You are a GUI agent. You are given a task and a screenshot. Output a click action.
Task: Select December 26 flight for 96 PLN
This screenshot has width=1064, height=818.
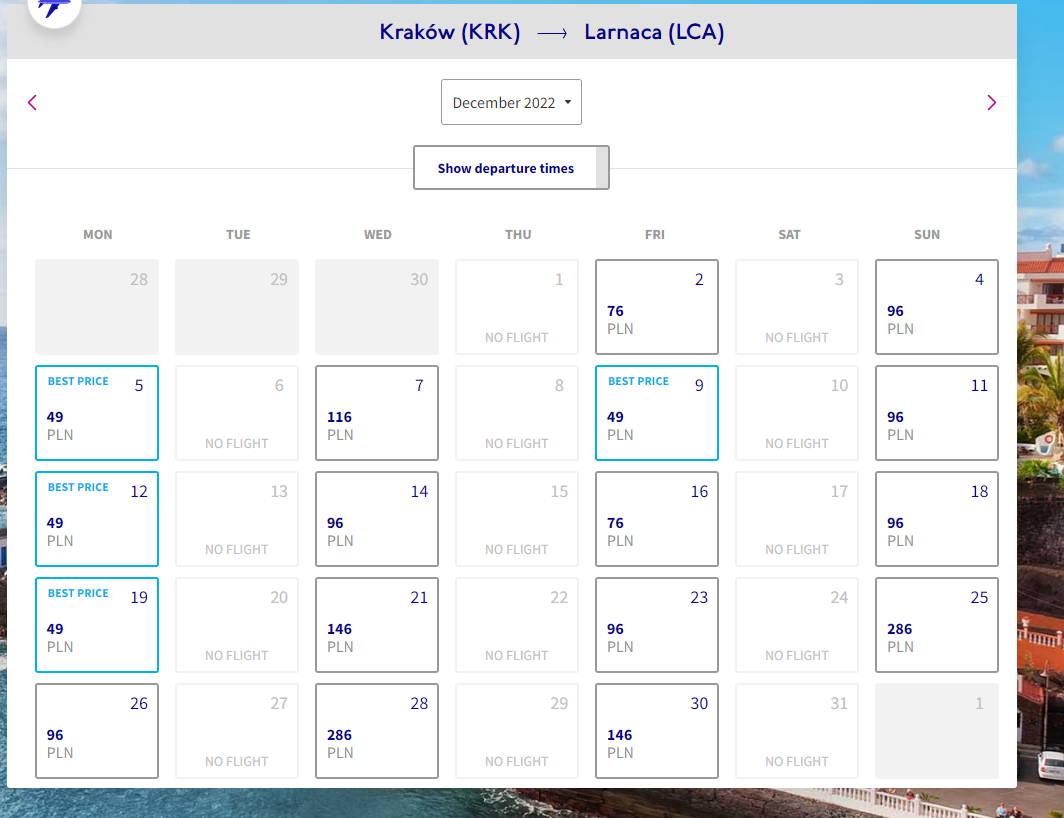point(97,730)
